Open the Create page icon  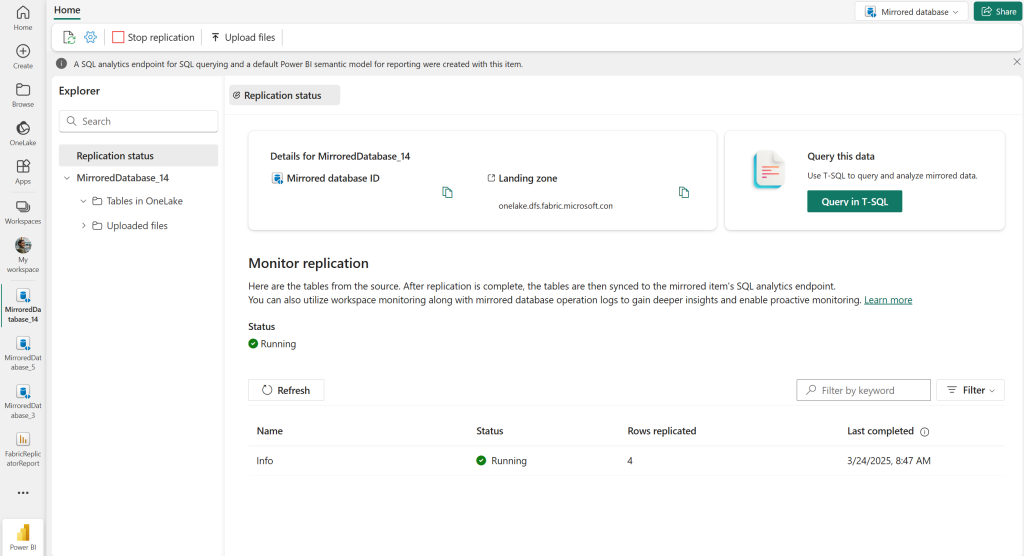23,56
